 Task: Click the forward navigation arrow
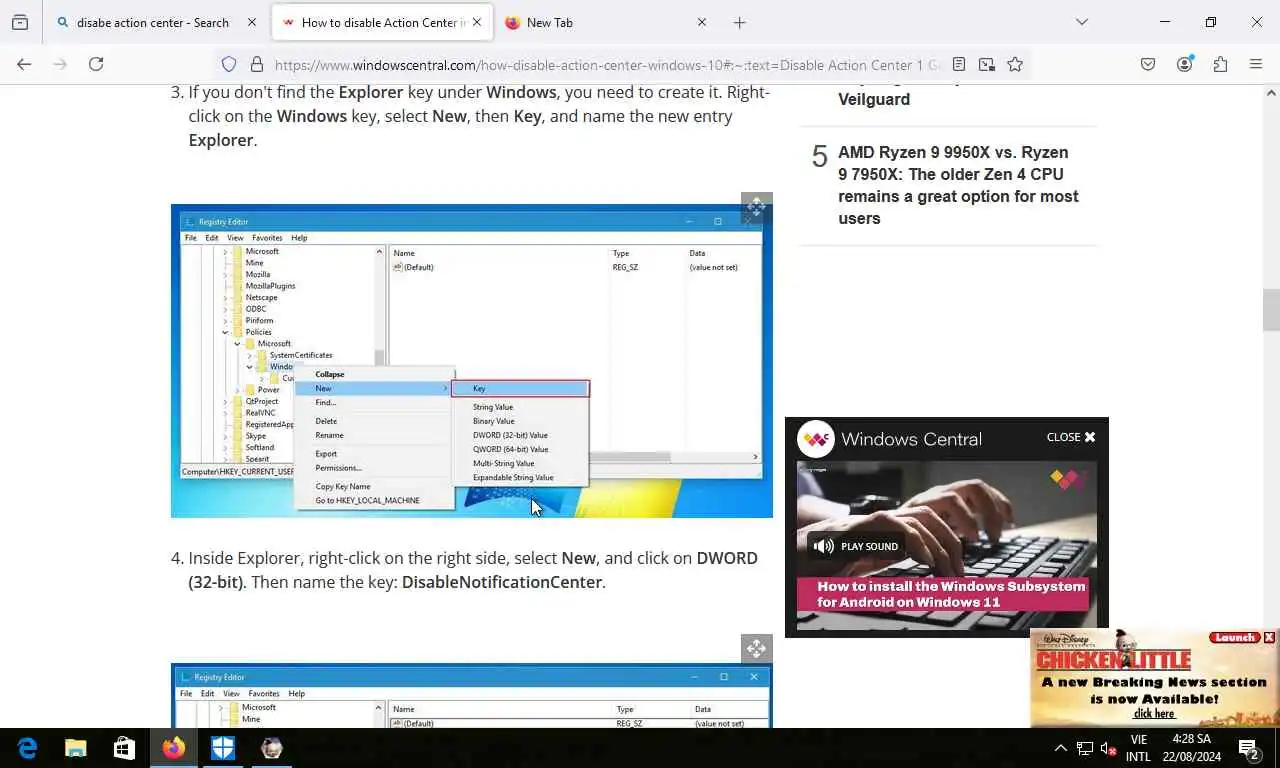(60, 64)
